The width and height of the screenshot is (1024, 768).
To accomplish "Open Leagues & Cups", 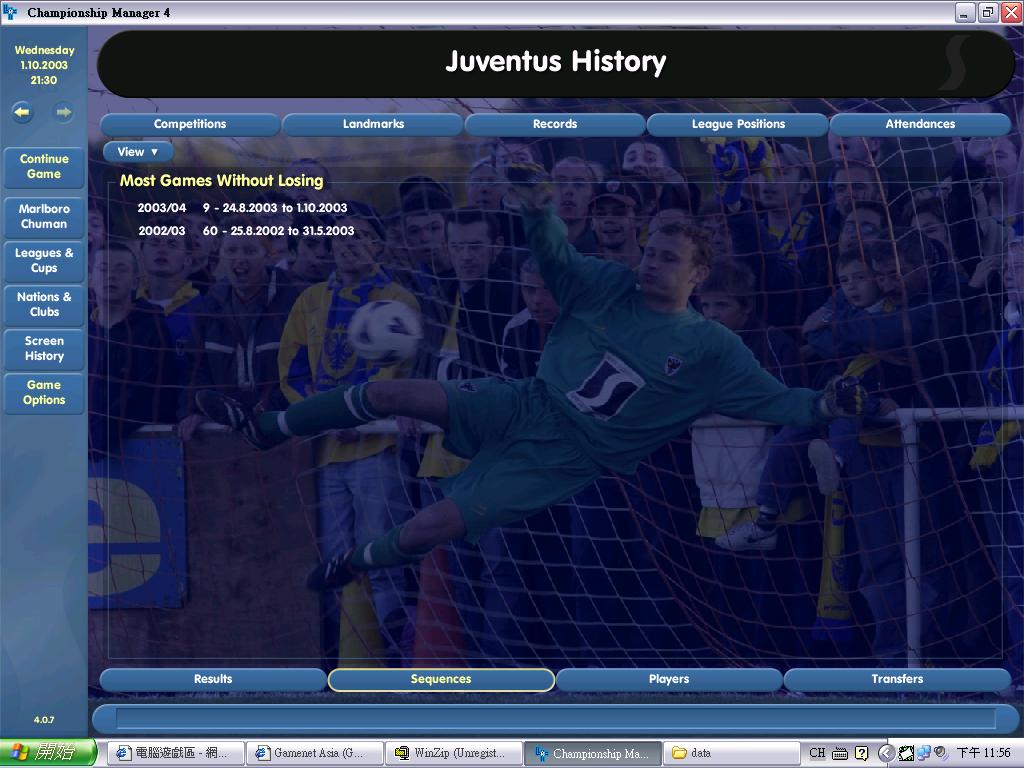I will point(44,261).
